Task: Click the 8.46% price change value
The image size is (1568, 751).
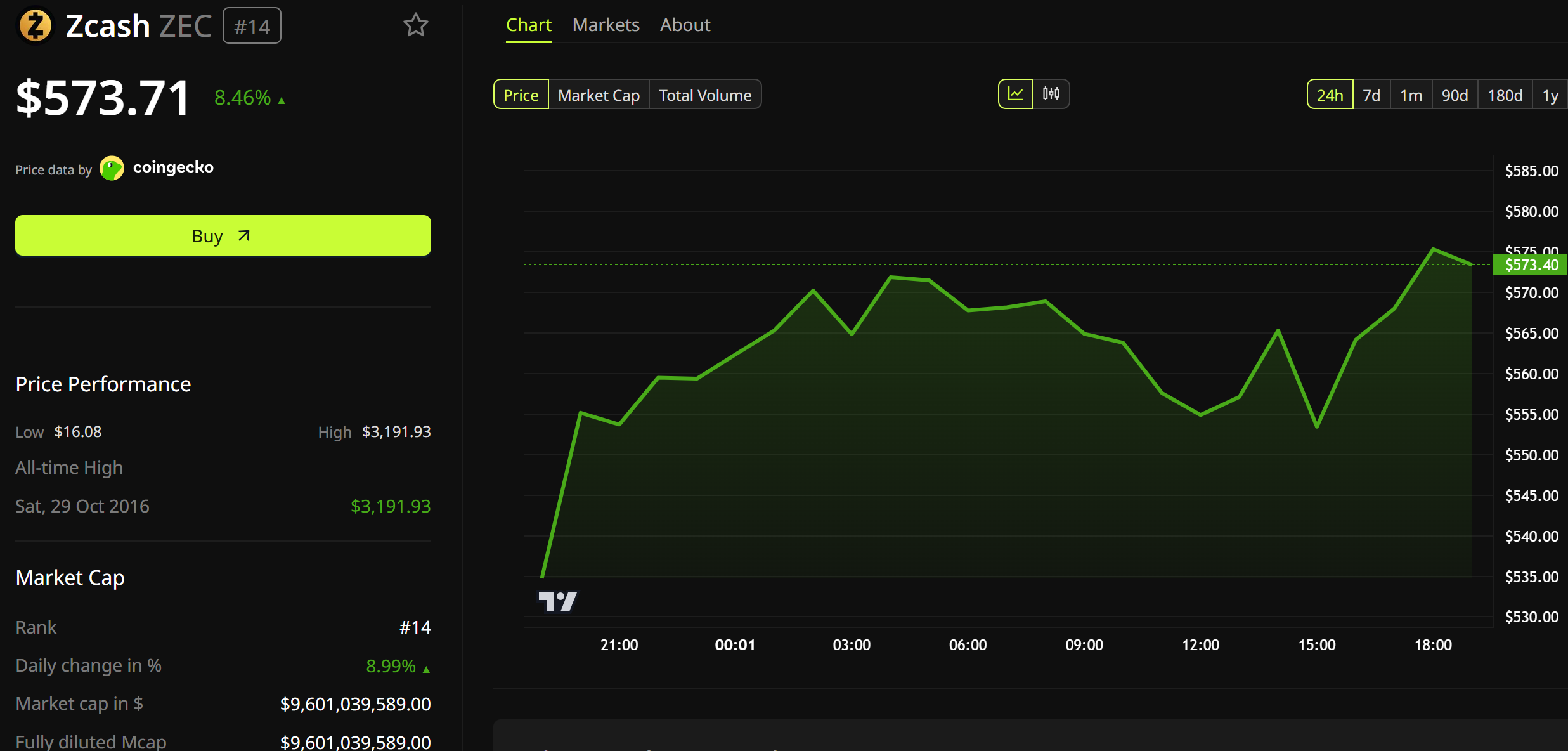Action: [243, 98]
